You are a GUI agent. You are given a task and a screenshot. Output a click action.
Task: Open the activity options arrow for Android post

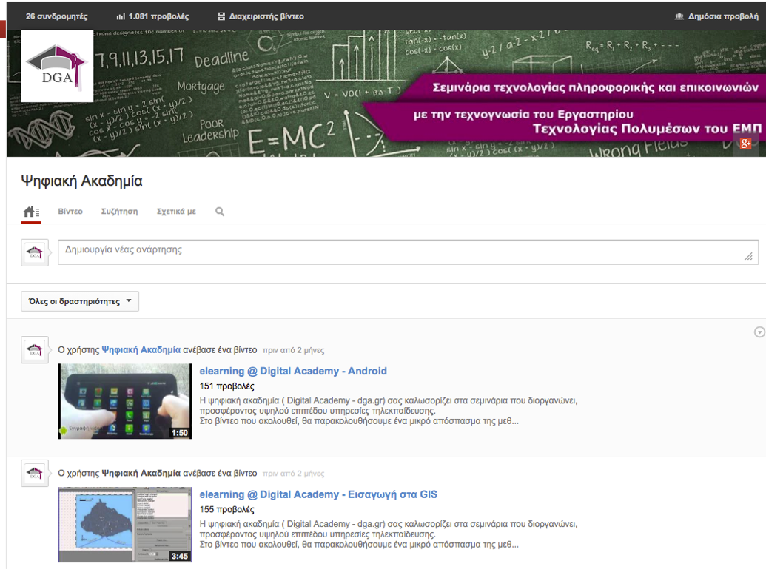click(x=759, y=332)
